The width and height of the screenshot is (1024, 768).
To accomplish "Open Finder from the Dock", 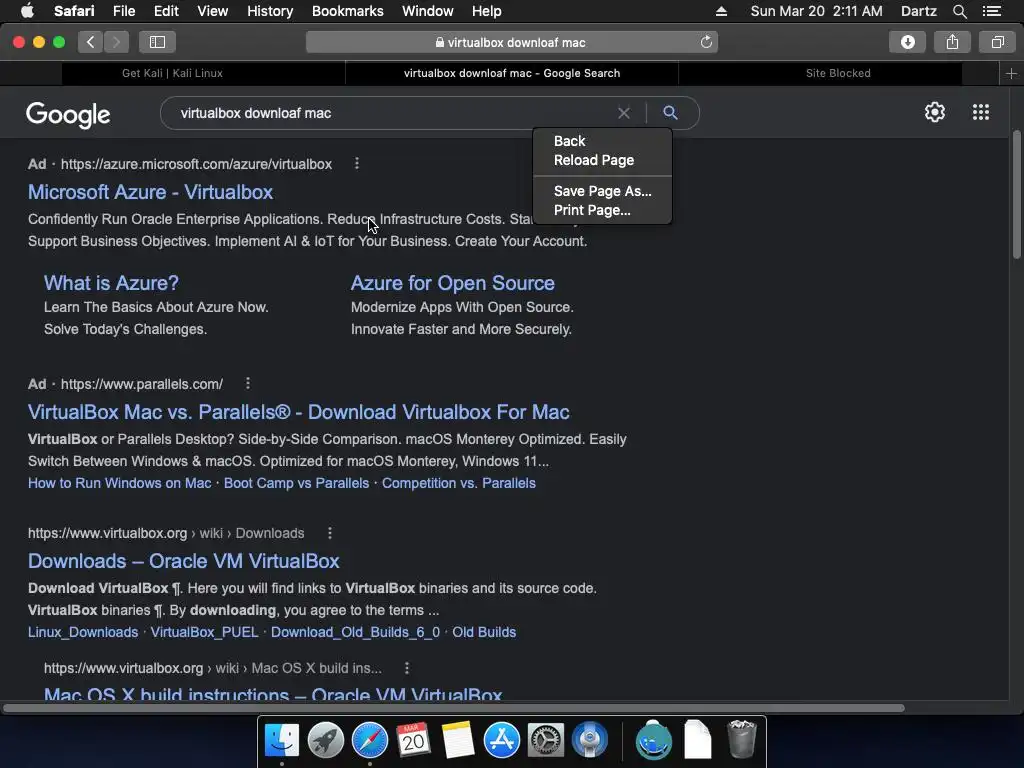I will (282, 741).
